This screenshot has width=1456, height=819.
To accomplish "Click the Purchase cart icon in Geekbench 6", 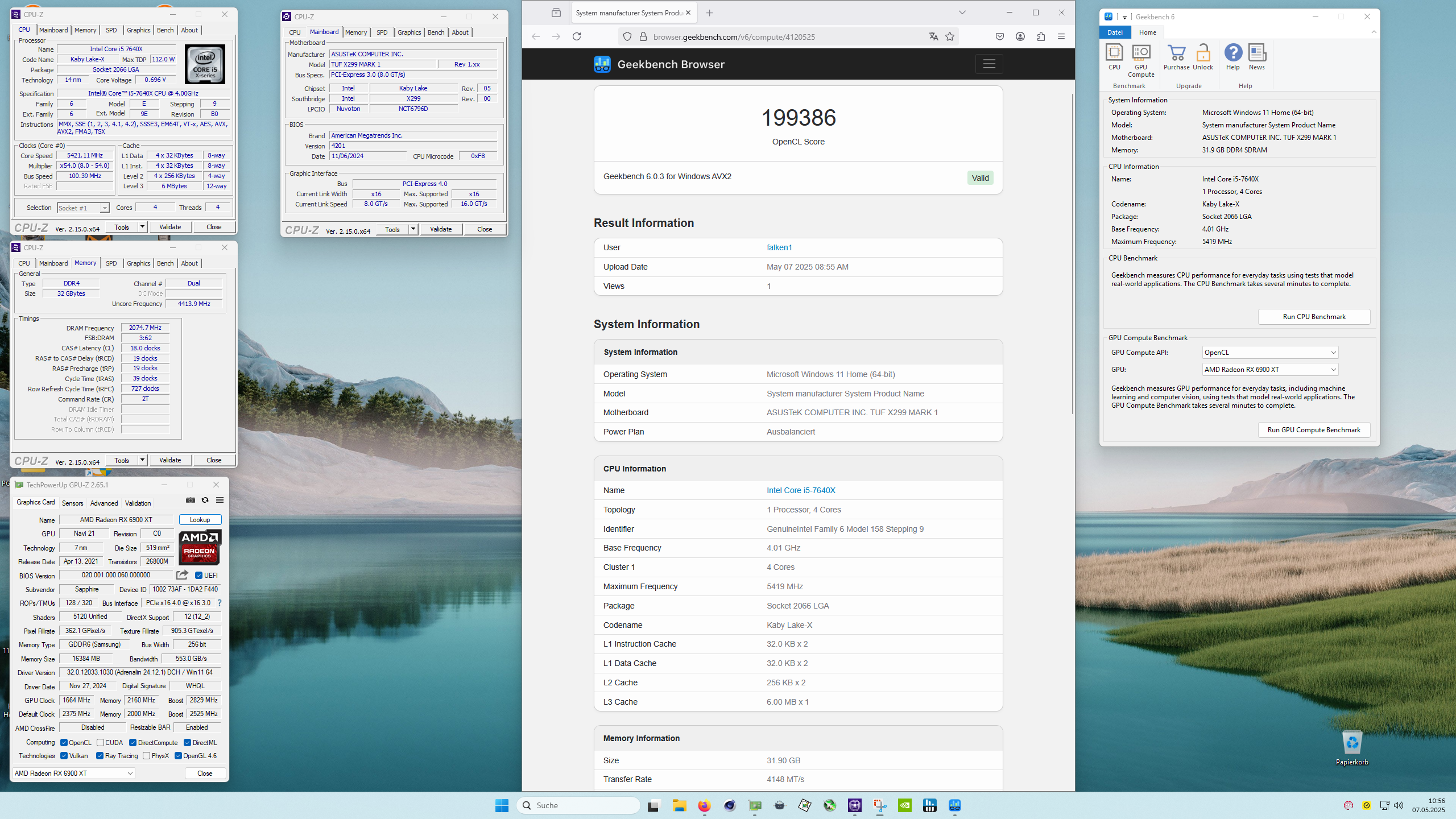I will click(1176, 56).
